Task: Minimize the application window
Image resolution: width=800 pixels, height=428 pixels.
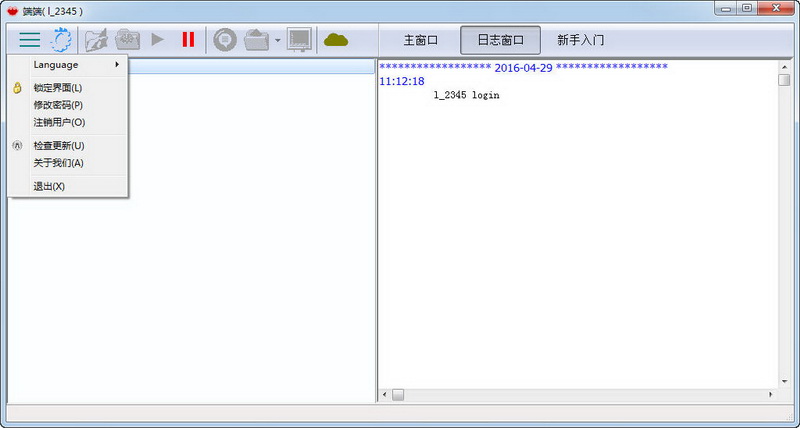Action: pyautogui.click(x=726, y=8)
